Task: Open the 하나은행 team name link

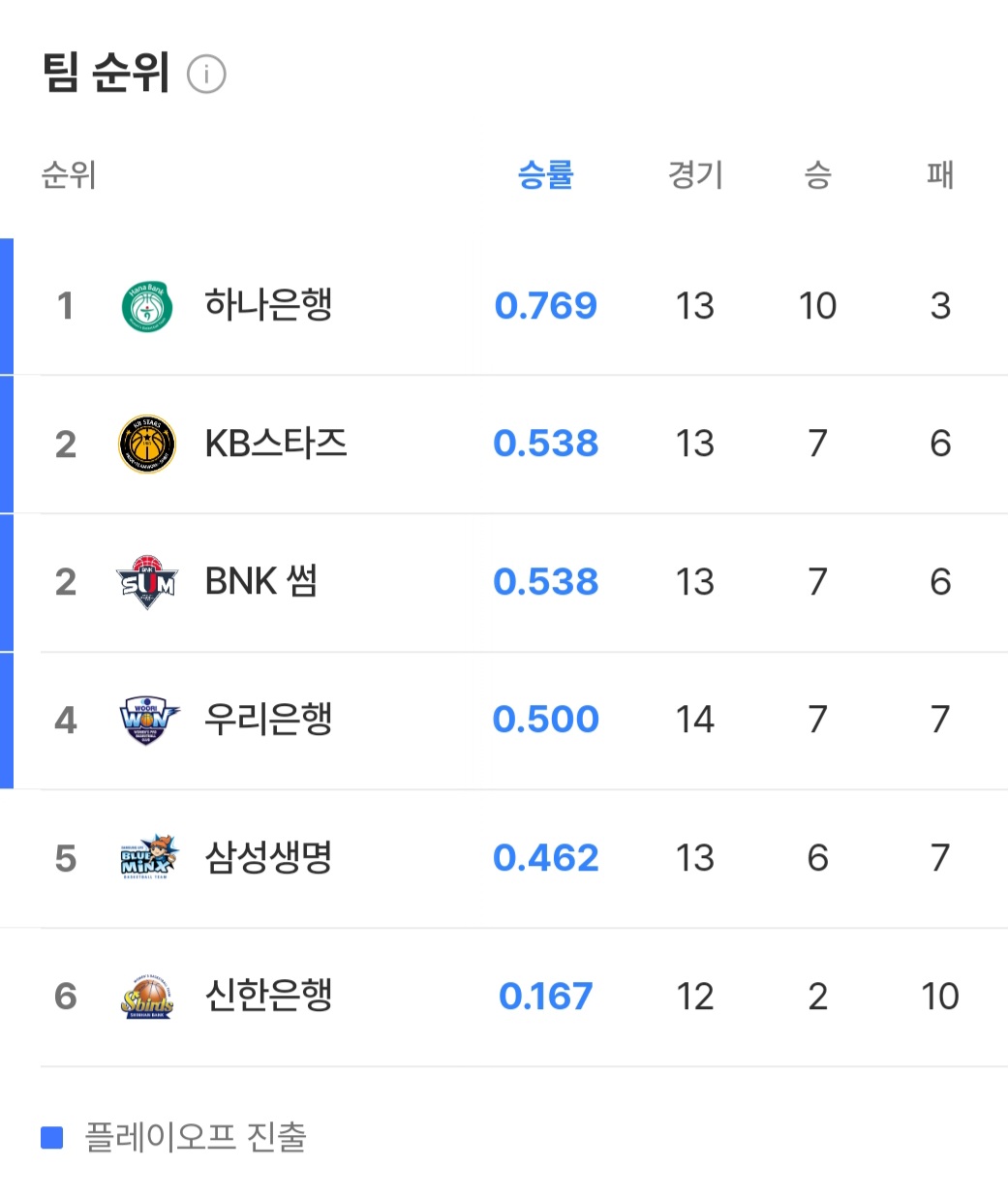Action: click(268, 305)
